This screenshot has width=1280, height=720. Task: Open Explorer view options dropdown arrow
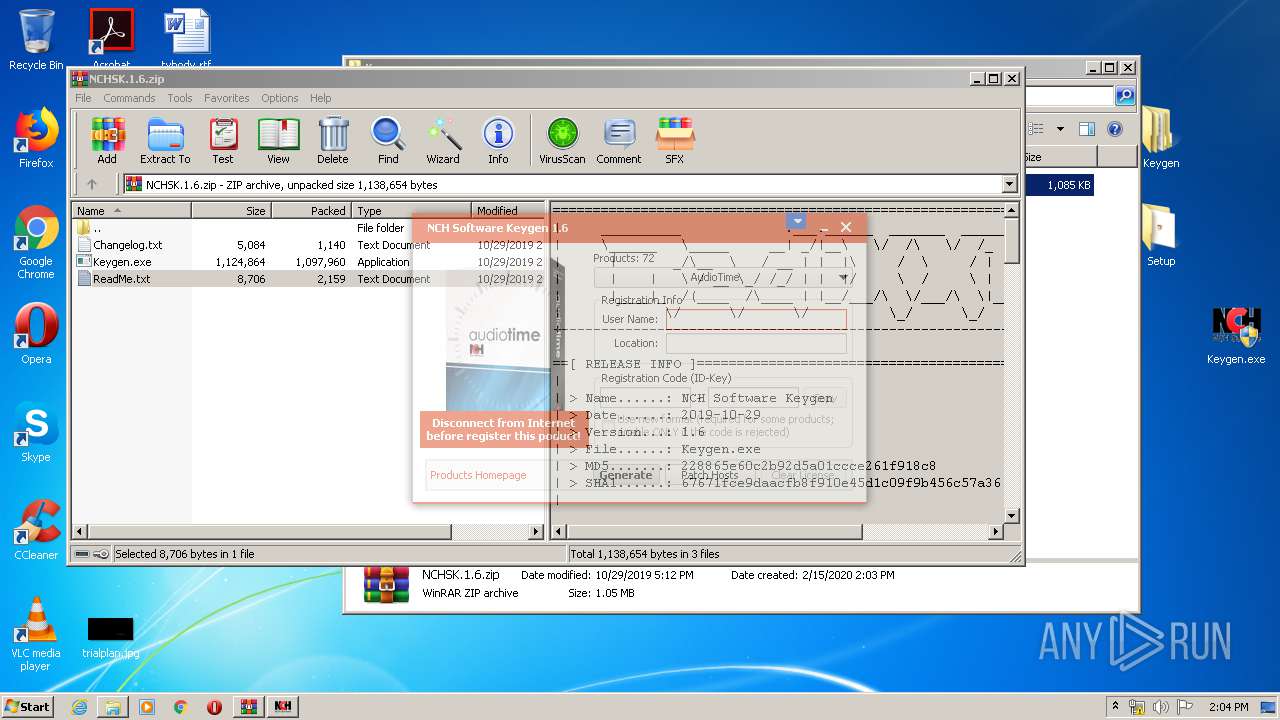(1060, 129)
